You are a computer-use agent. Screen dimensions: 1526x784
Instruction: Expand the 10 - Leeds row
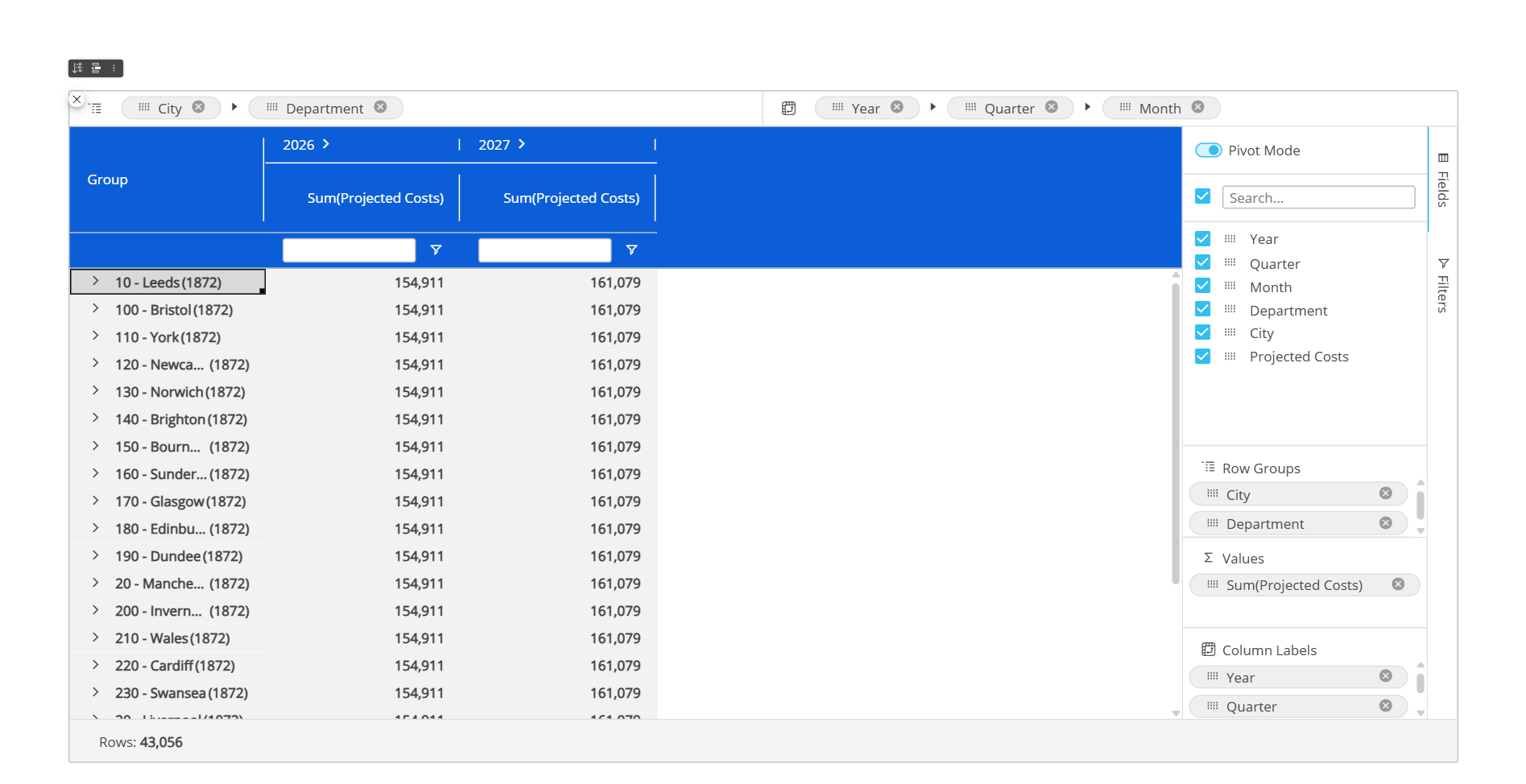click(95, 281)
